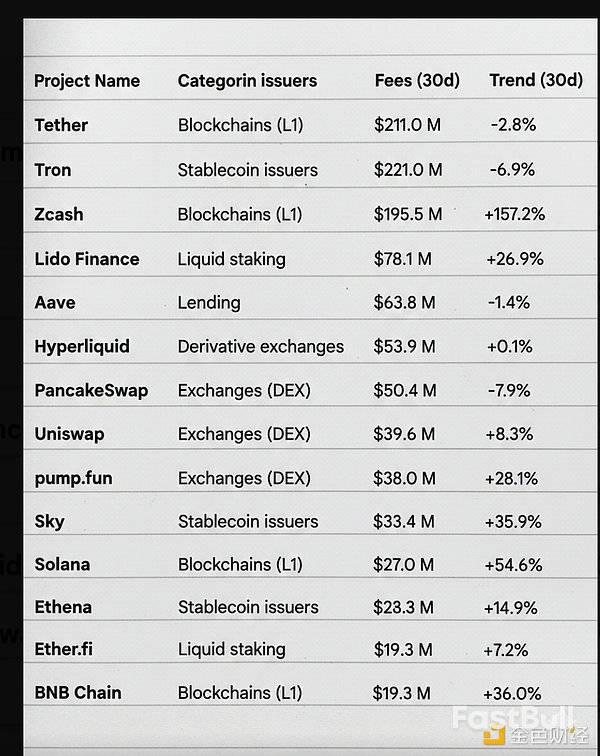Click the PancakeSwap project name
600x756 pixels.
click(91, 390)
